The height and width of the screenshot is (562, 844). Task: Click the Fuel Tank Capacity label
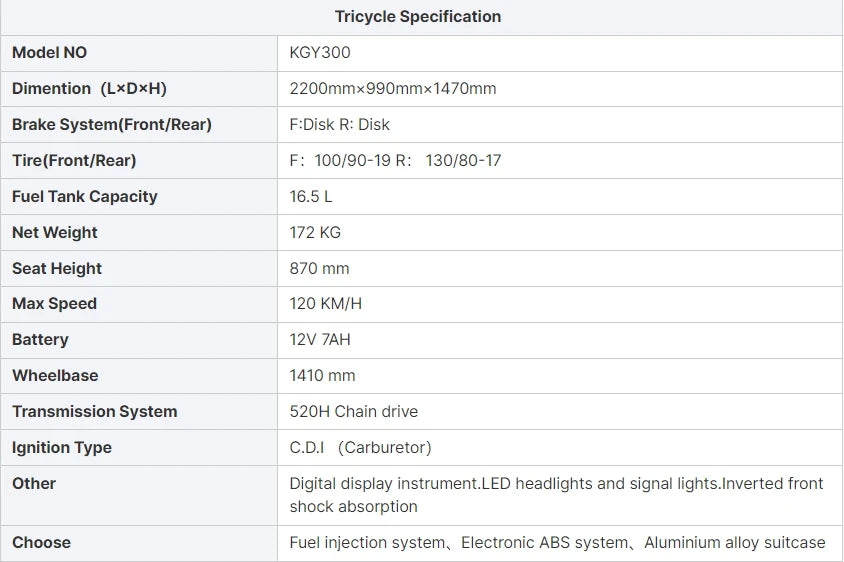[x=85, y=196]
